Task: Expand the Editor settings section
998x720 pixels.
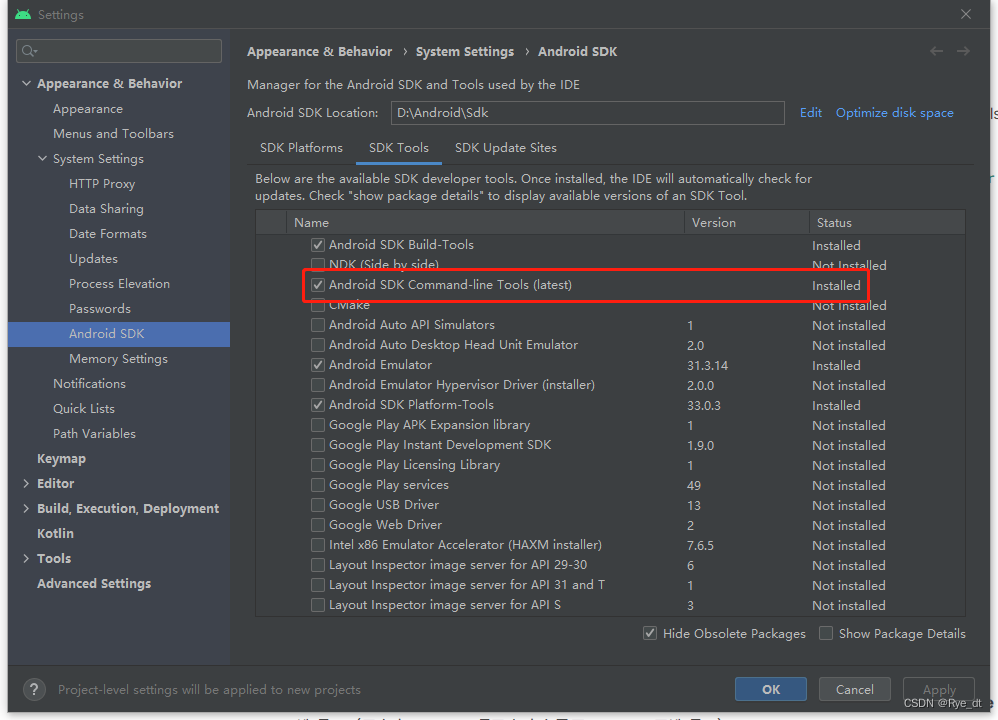Action: (x=26, y=483)
